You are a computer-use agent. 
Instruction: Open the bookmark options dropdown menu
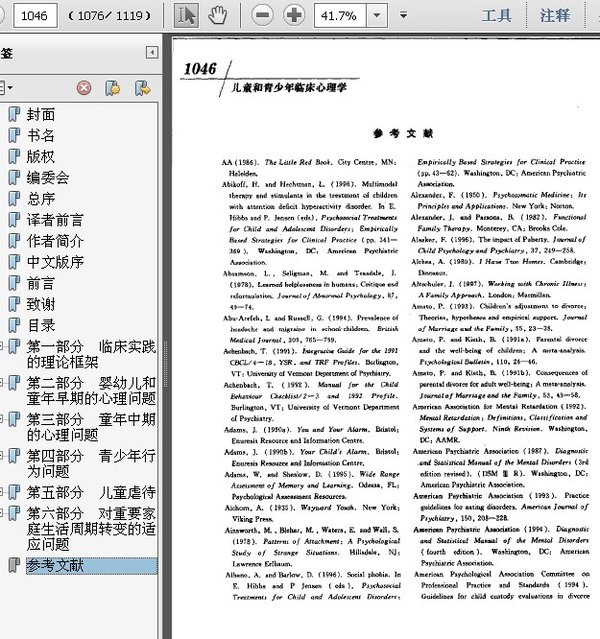pyautogui.click(x=7, y=88)
